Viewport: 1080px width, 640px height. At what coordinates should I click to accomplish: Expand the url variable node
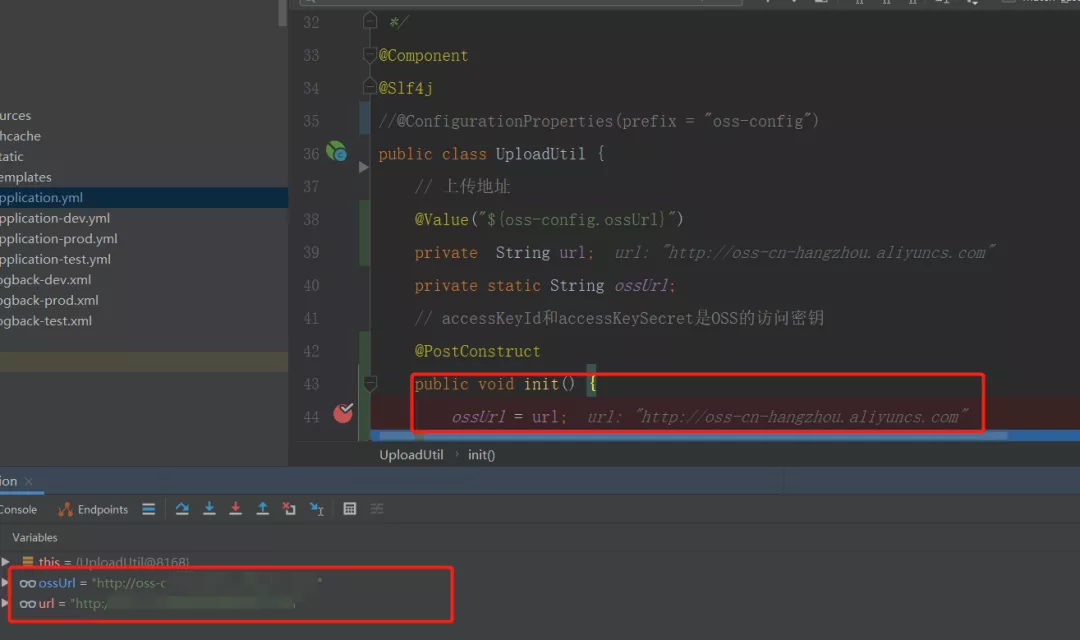click(x=5, y=603)
